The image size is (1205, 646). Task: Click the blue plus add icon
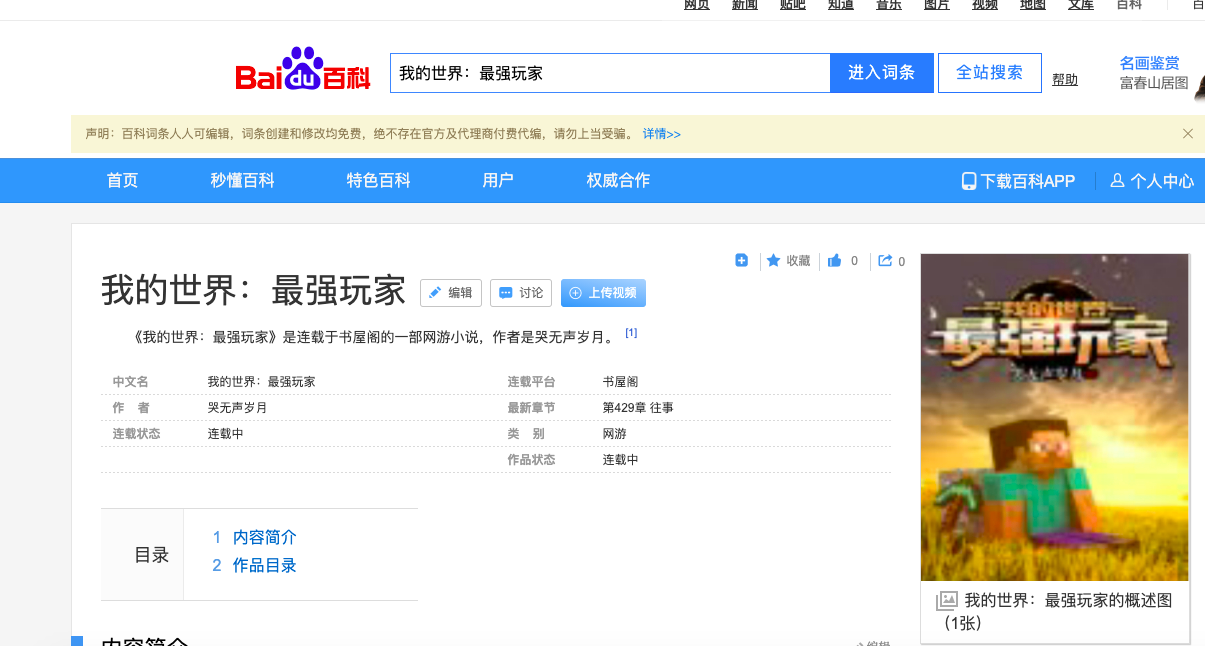pos(742,260)
